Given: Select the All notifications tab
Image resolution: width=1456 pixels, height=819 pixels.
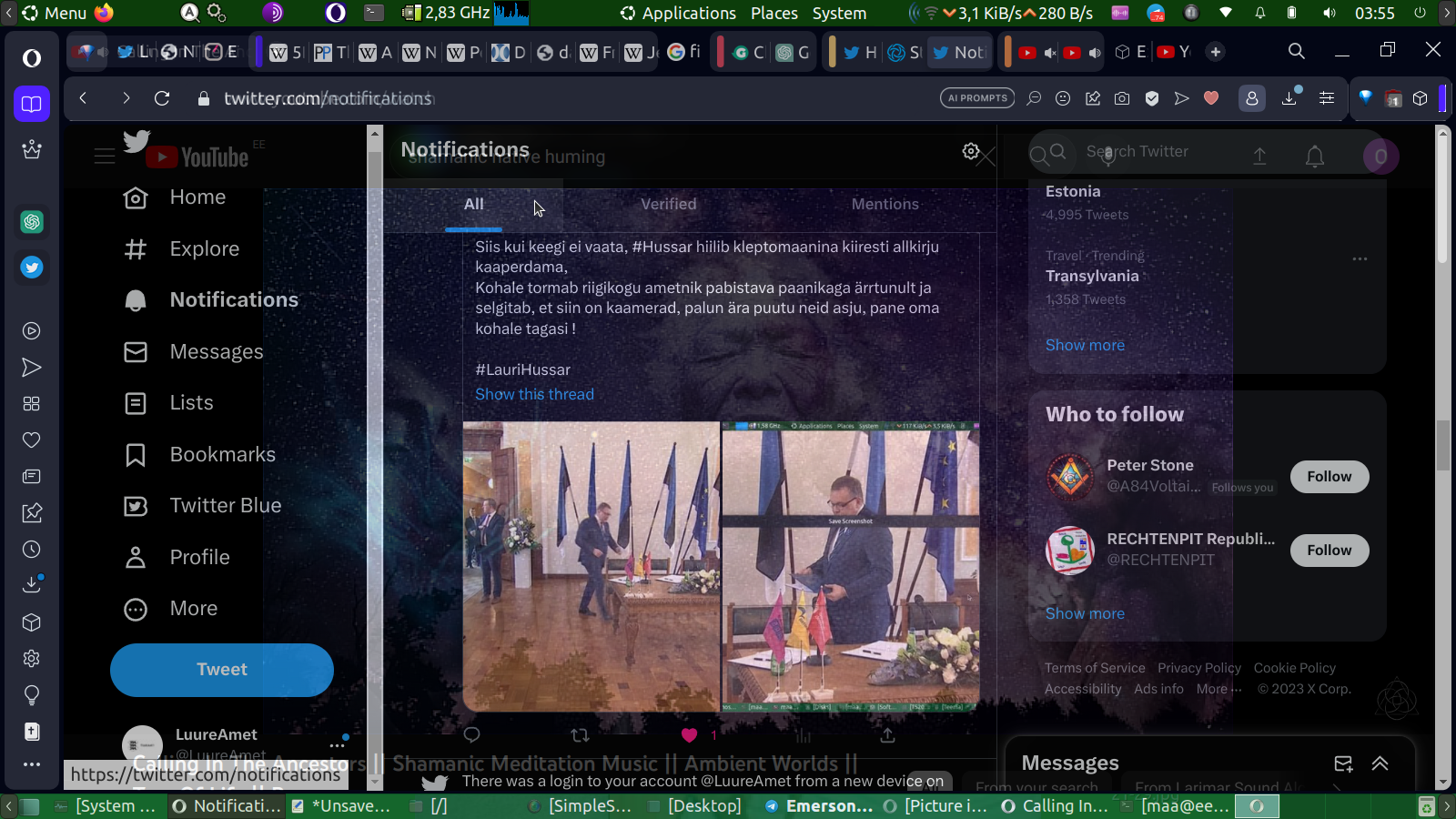Looking at the screenshot, I should pos(473,205).
